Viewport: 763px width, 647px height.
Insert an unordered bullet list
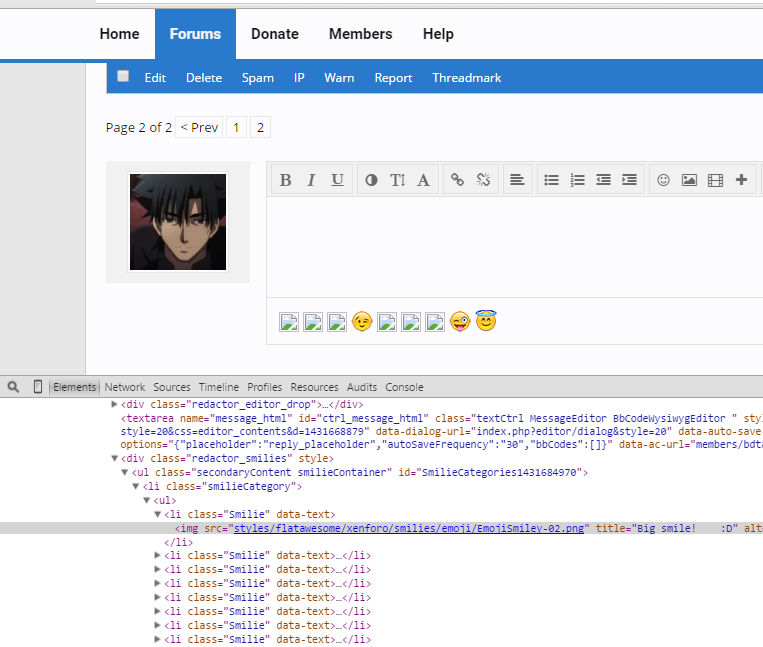[x=551, y=180]
